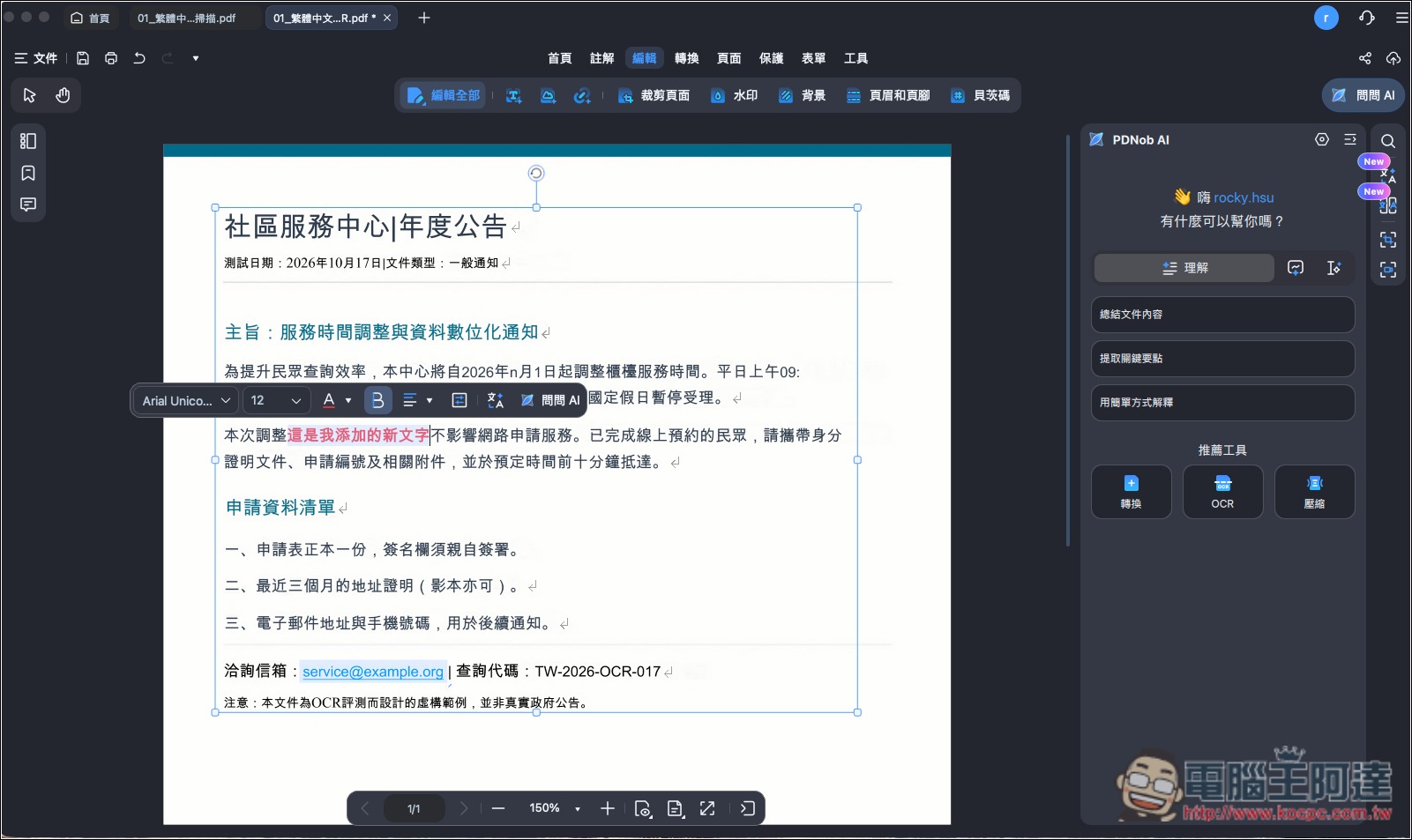Click the service@example.org email link
The image size is (1412, 840).
(373, 672)
